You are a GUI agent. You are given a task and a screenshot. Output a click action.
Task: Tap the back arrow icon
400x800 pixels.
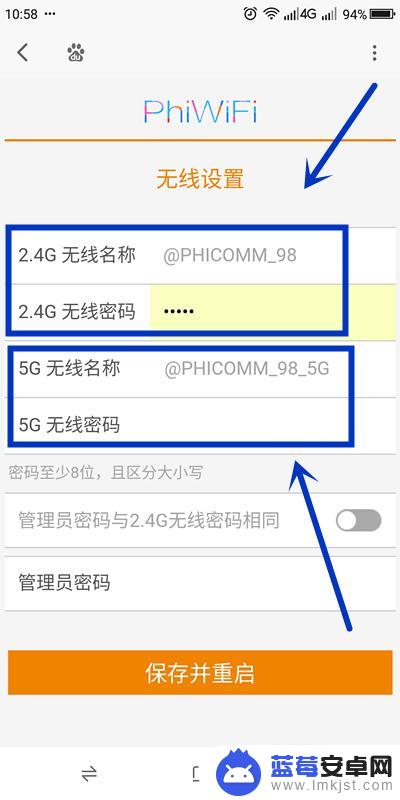pyautogui.click(x=22, y=52)
